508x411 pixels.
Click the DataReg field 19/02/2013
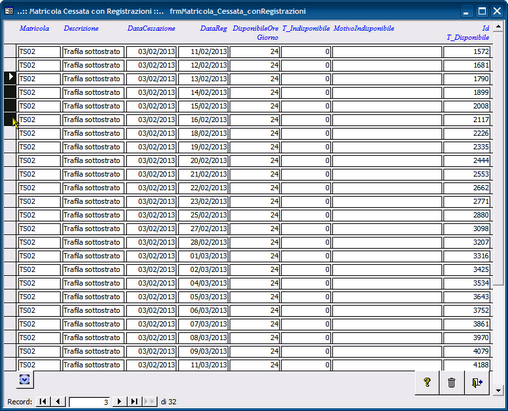click(203, 147)
